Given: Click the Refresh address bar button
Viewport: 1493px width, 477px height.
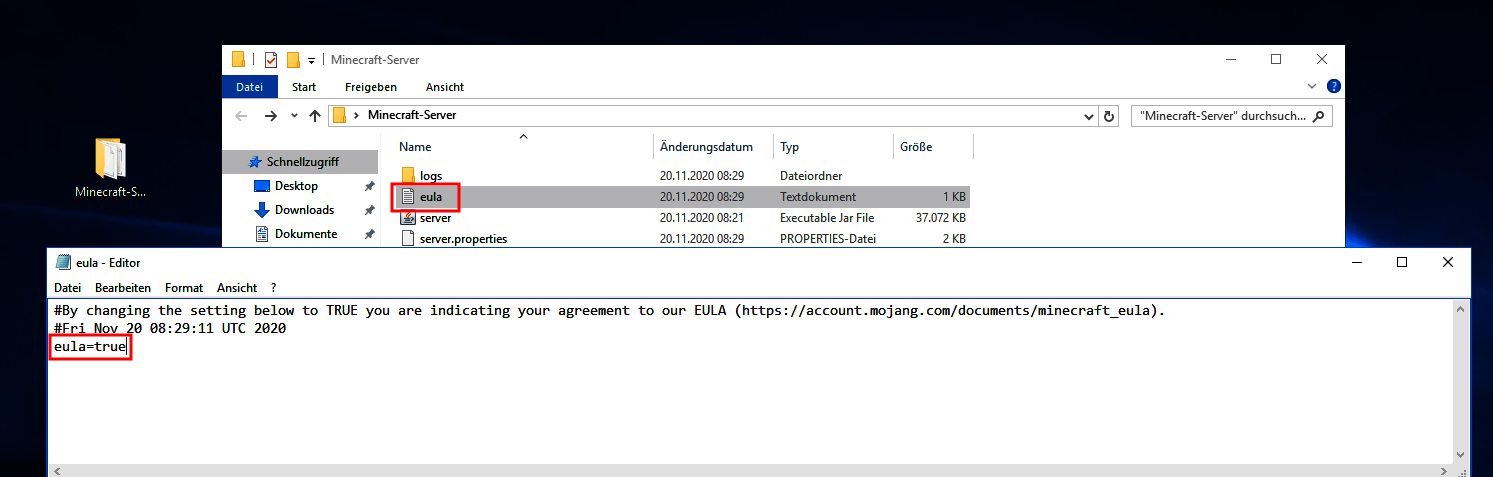Looking at the screenshot, I should point(1108,116).
